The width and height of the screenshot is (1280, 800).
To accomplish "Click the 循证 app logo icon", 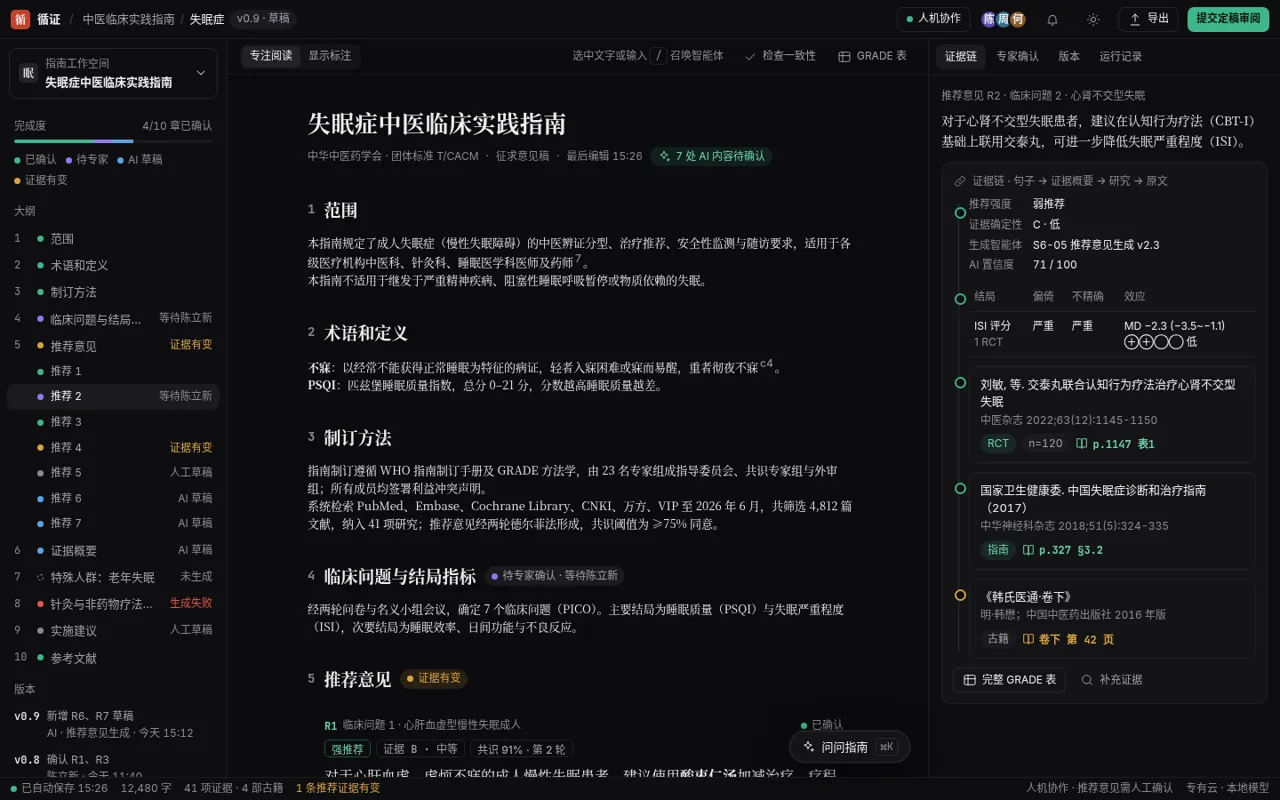I will point(20,19).
